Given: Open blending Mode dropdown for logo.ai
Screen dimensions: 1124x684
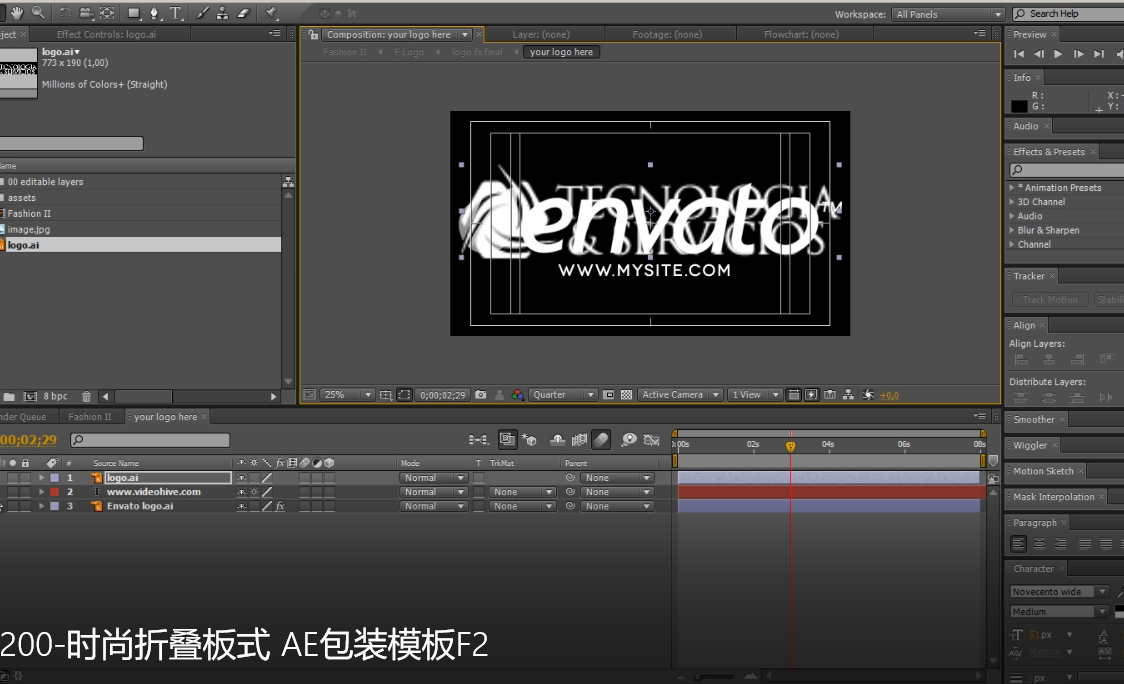Looking at the screenshot, I should pyautogui.click(x=434, y=478).
